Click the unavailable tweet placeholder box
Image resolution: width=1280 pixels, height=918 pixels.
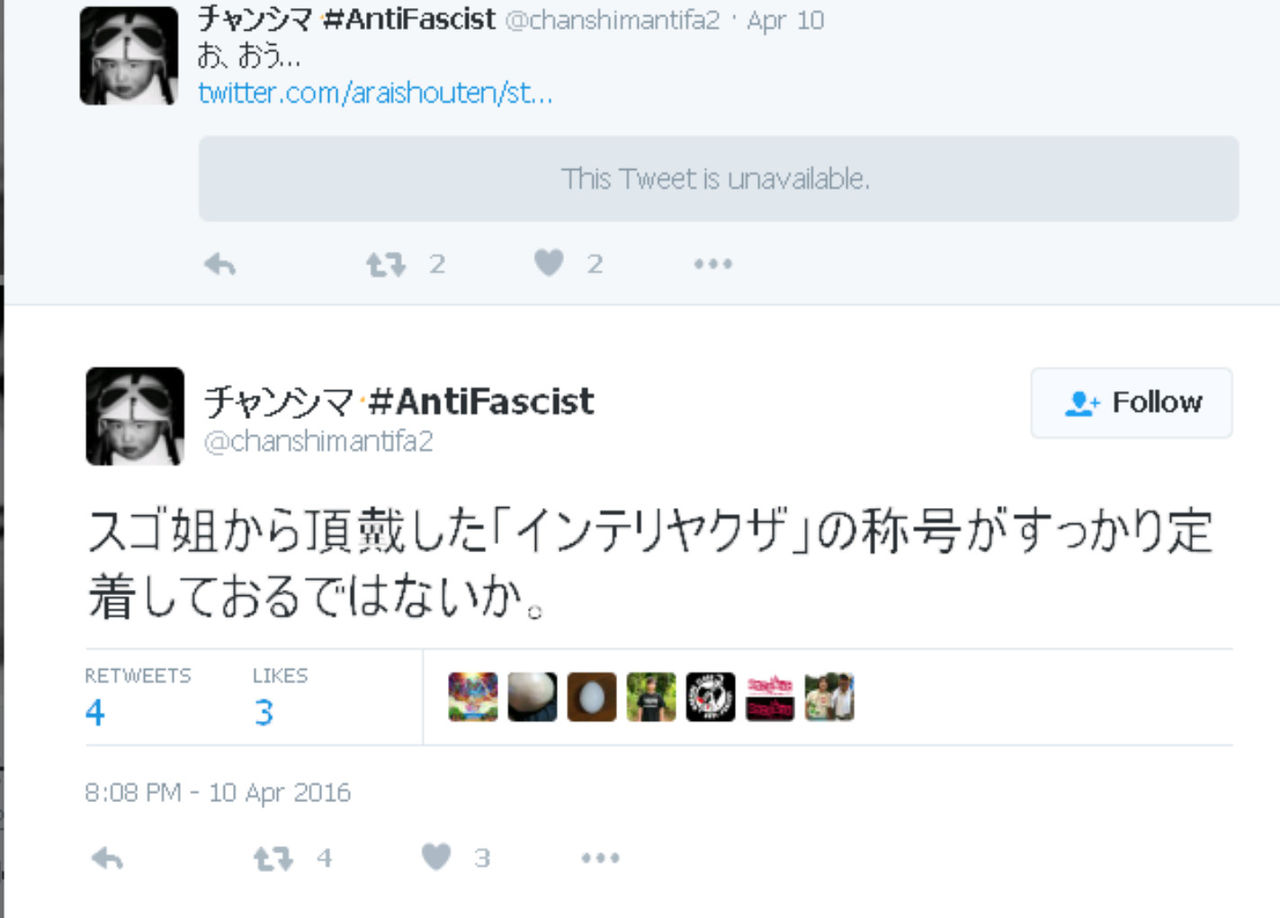click(x=718, y=178)
